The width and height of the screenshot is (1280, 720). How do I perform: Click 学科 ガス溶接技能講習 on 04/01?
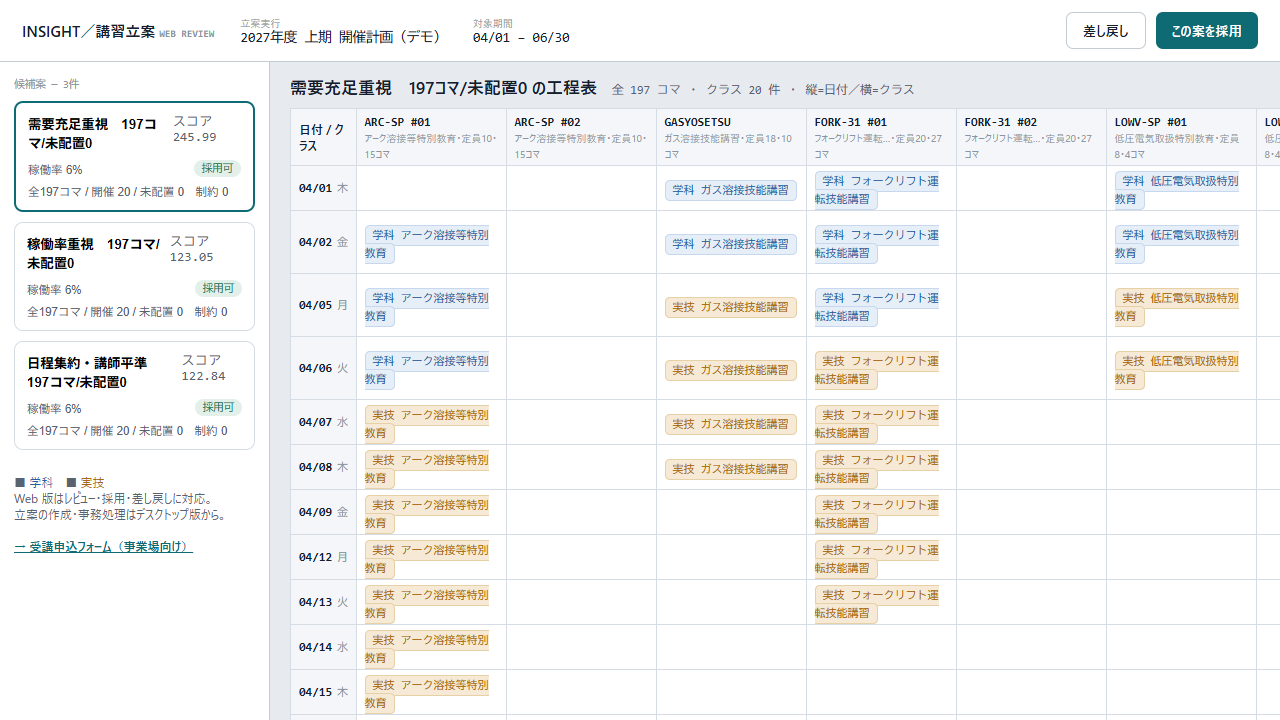(x=731, y=190)
